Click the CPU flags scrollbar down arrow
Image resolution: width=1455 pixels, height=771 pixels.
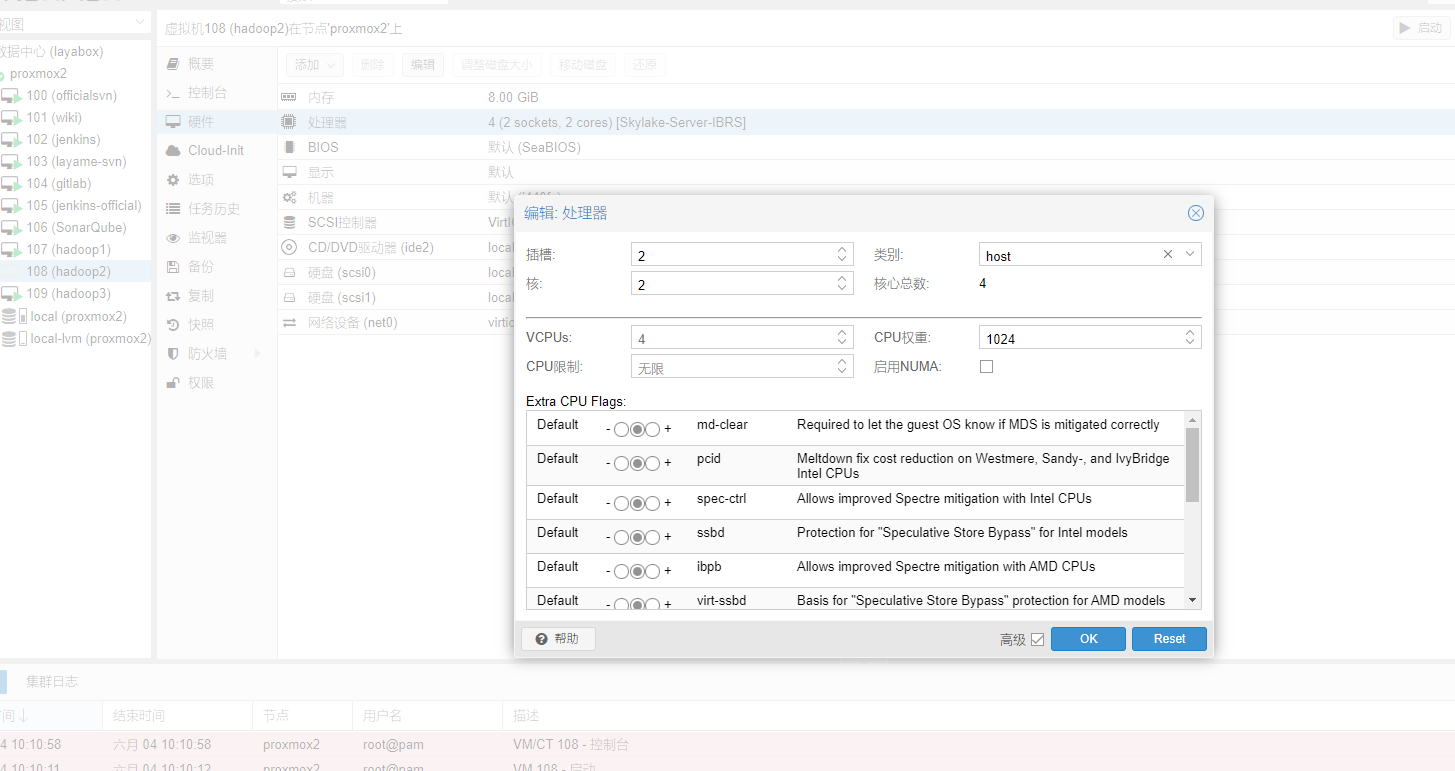tap(1192, 600)
